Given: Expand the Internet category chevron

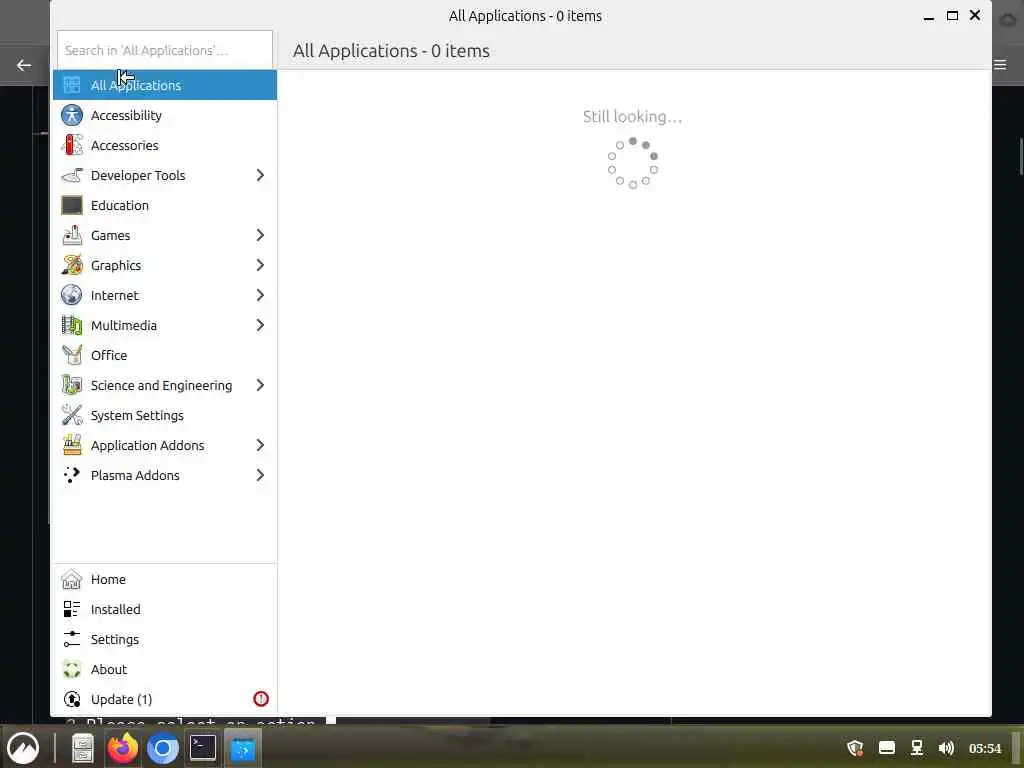Looking at the screenshot, I should 260,295.
